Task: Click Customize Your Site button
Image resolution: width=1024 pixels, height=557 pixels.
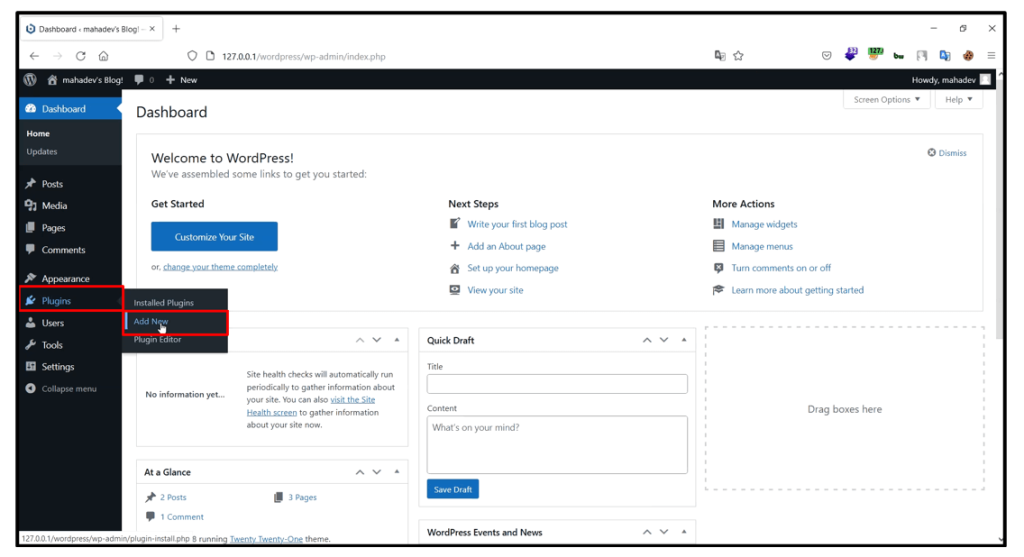Action: [x=214, y=237]
